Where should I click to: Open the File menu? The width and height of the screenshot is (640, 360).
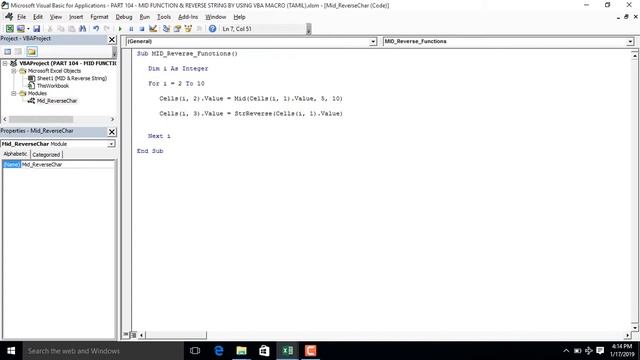click(x=21, y=17)
